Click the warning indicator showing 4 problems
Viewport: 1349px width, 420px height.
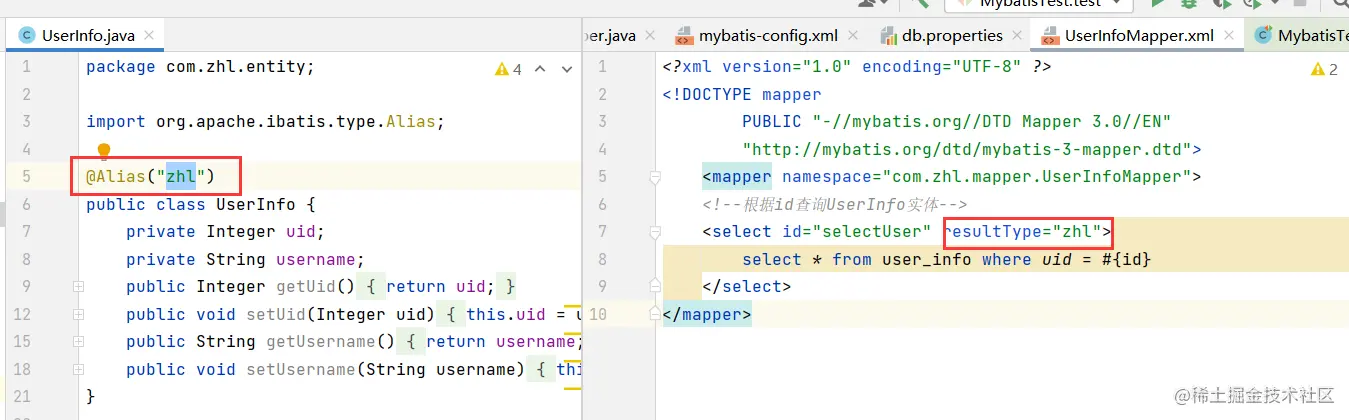coord(509,69)
